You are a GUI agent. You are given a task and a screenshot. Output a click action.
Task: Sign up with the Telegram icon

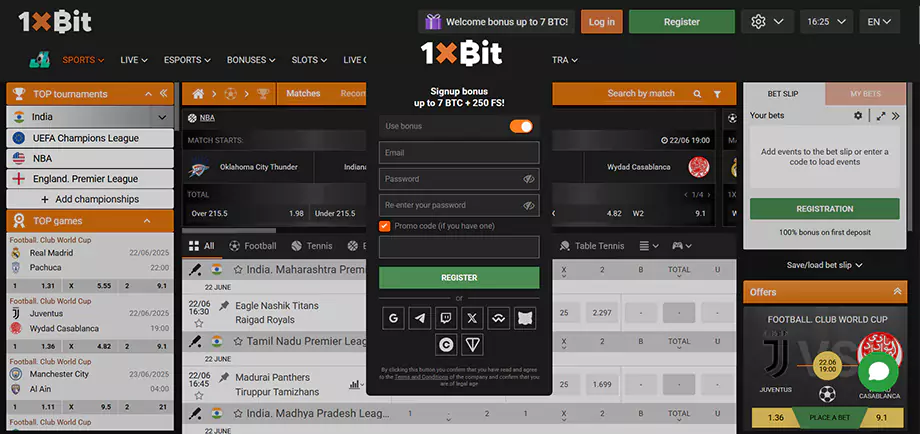click(x=420, y=318)
